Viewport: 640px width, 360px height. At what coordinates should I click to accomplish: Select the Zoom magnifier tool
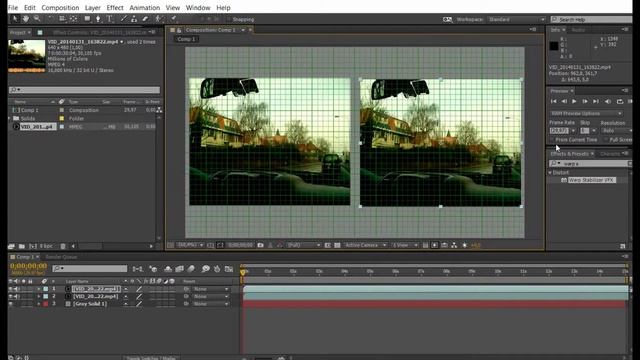pyautogui.click(x=37, y=19)
